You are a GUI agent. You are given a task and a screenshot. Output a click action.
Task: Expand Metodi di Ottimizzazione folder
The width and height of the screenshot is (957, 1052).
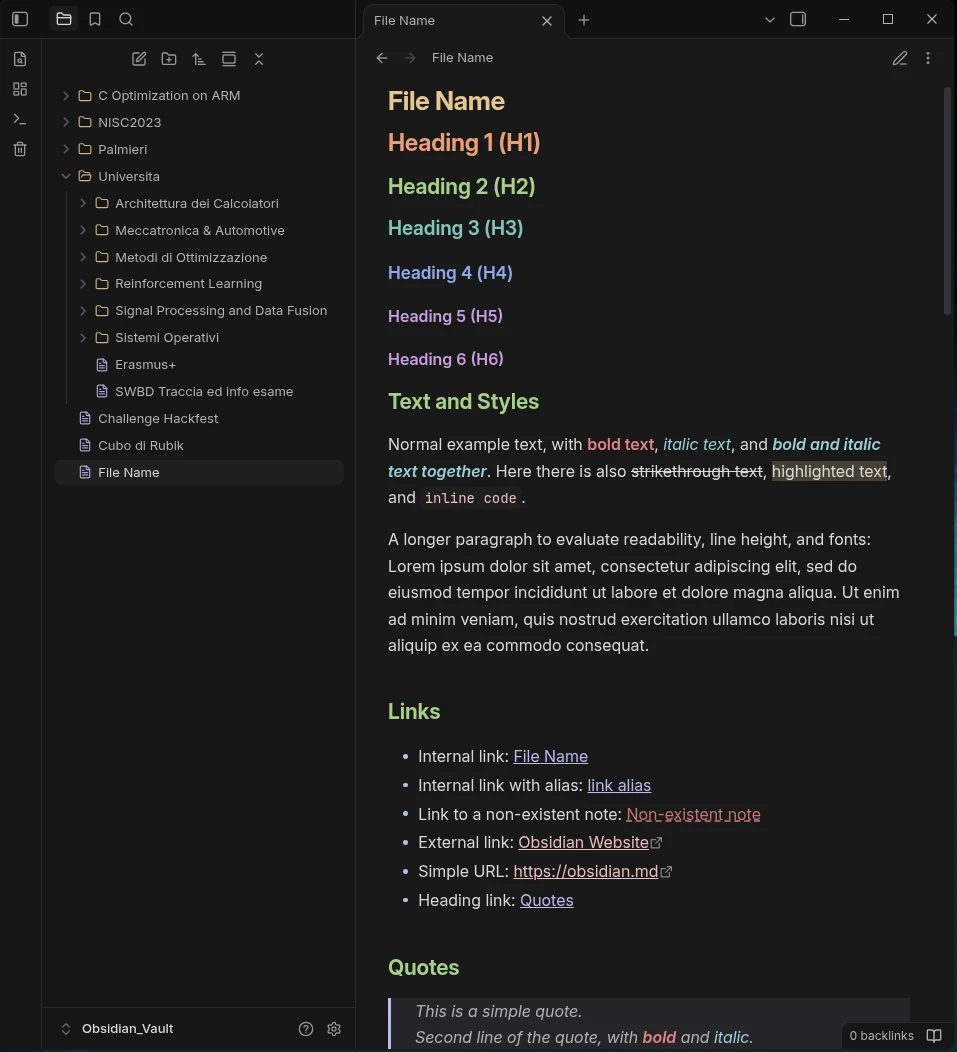point(83,257)
